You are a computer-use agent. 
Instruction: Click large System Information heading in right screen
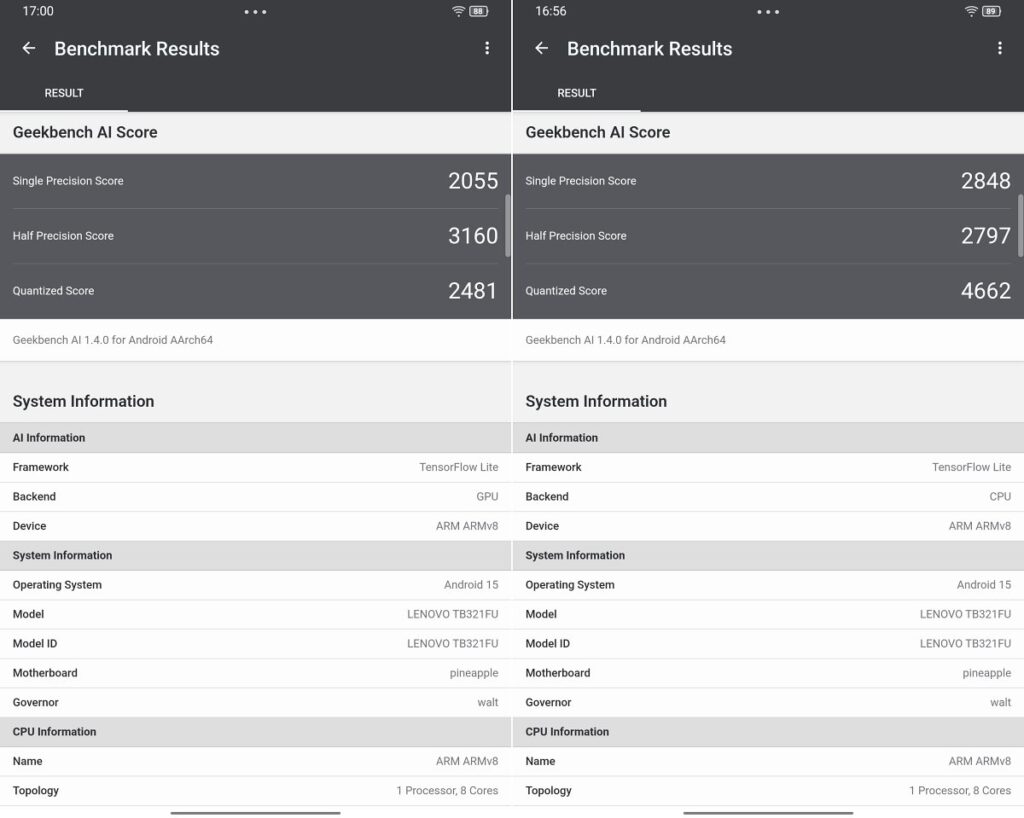click(596, 401)
